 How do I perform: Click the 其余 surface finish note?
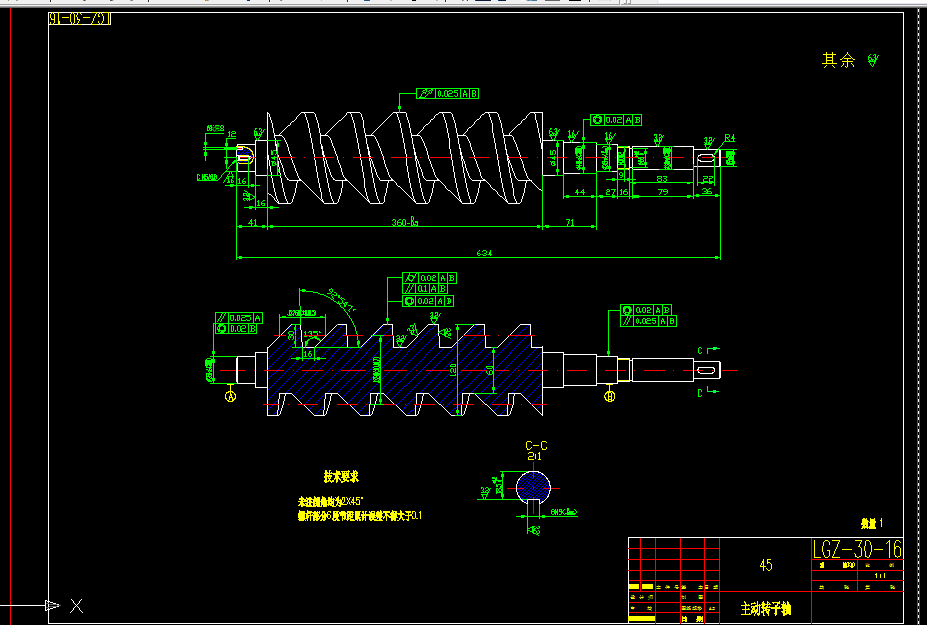[x=838, y=60]
